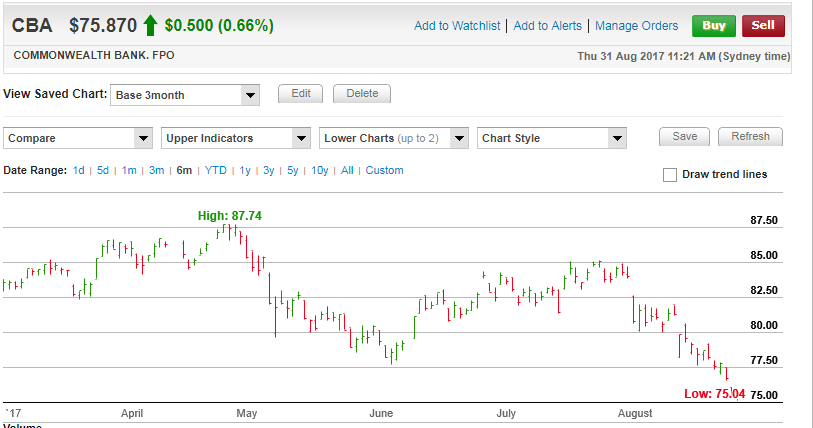Click the June label on time axis

point(381,413)
